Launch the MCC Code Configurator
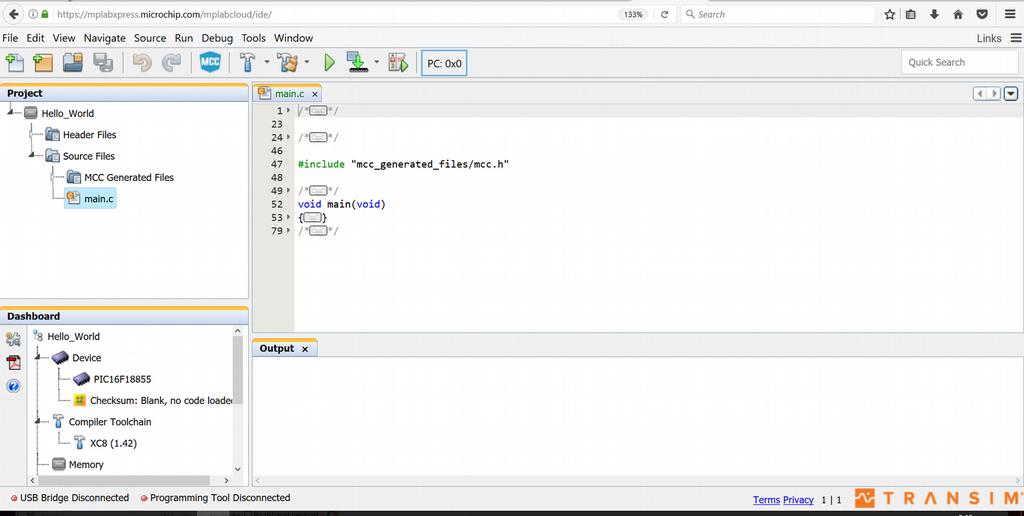Viewport: 1024px width, 516px height. point(210,63)
